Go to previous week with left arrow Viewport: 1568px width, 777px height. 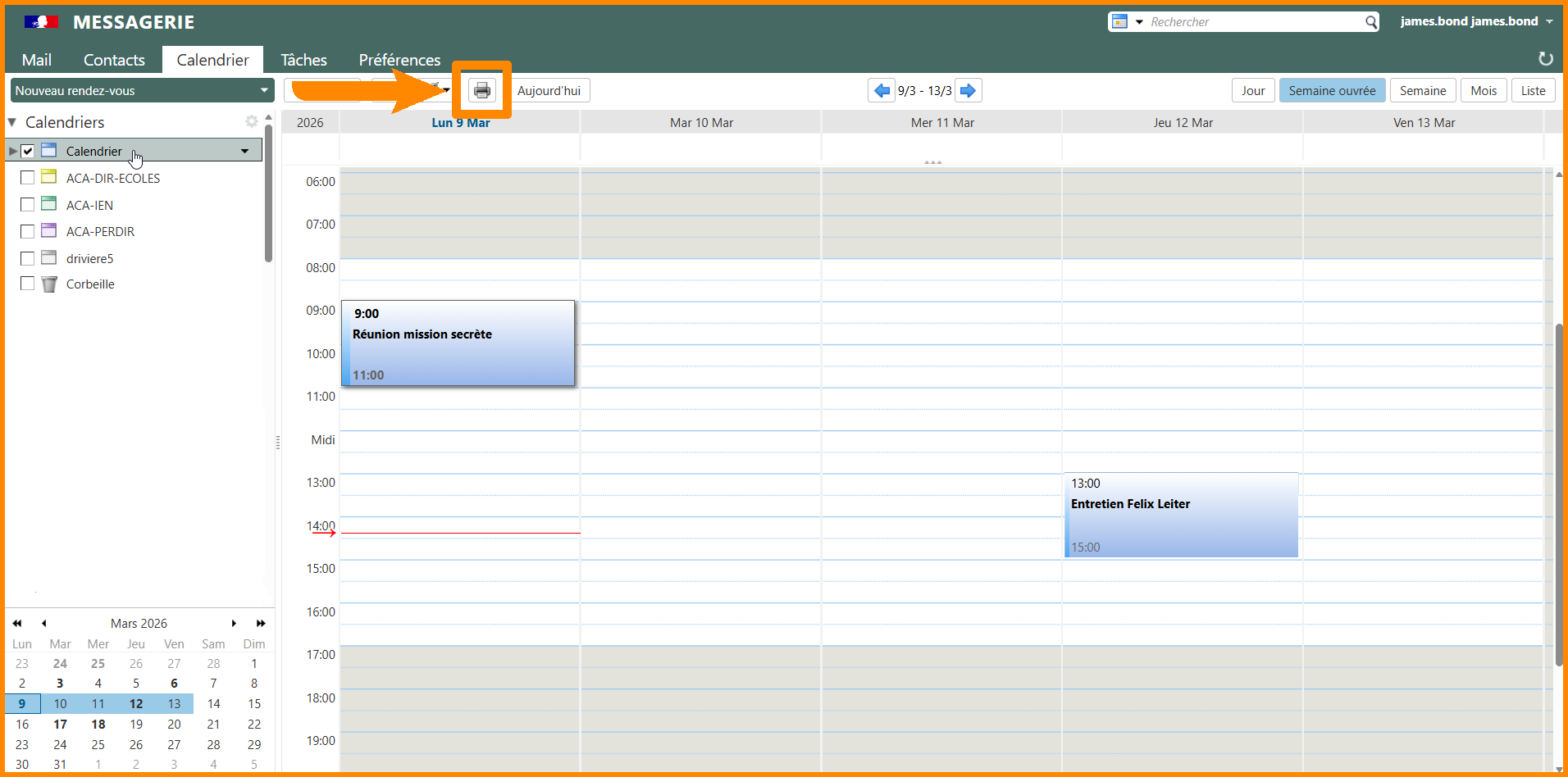tap(882, 90)
